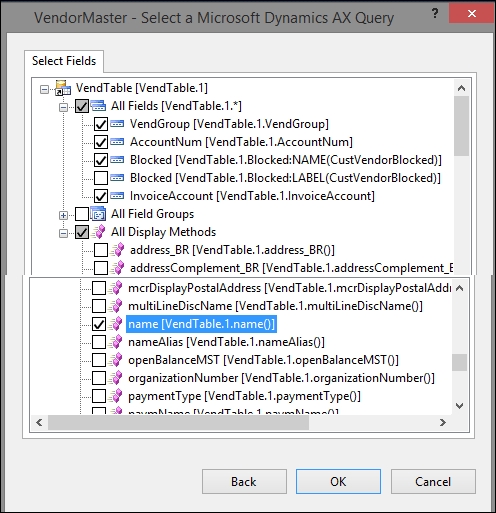Click the VendTable root node icon
Viewport: 496px width, 513px height.
point(63,88)
